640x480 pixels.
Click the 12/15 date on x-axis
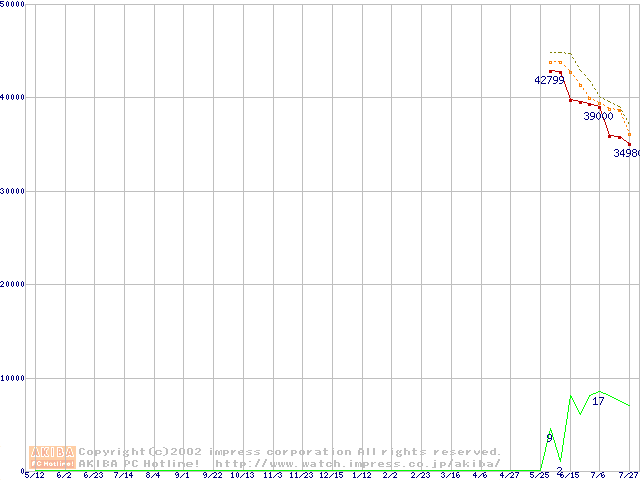(x=331, y=475)
